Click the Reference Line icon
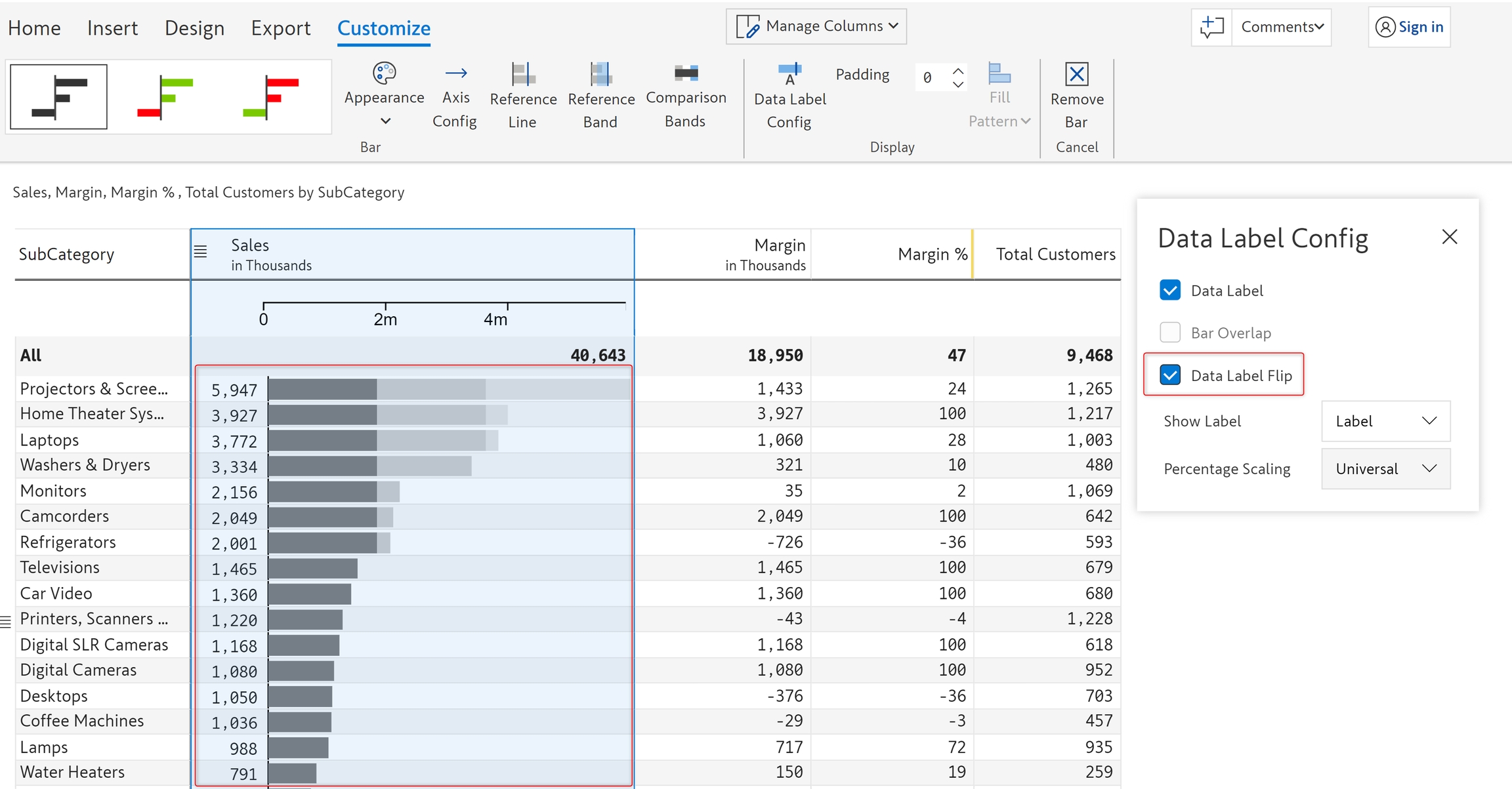Viewport: 1512px width, 789px height. (x=523, y=74)
